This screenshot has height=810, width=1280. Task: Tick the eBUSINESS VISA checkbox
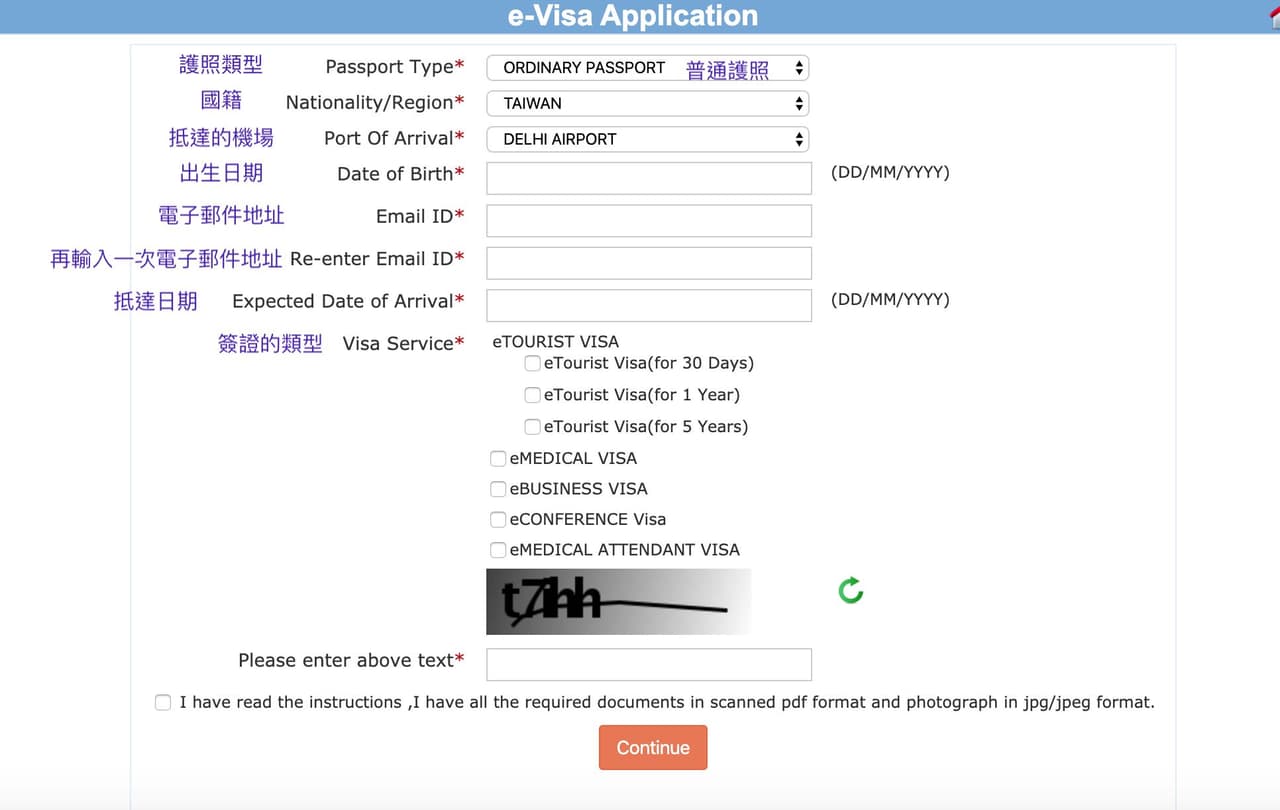[x=498, y=489]
